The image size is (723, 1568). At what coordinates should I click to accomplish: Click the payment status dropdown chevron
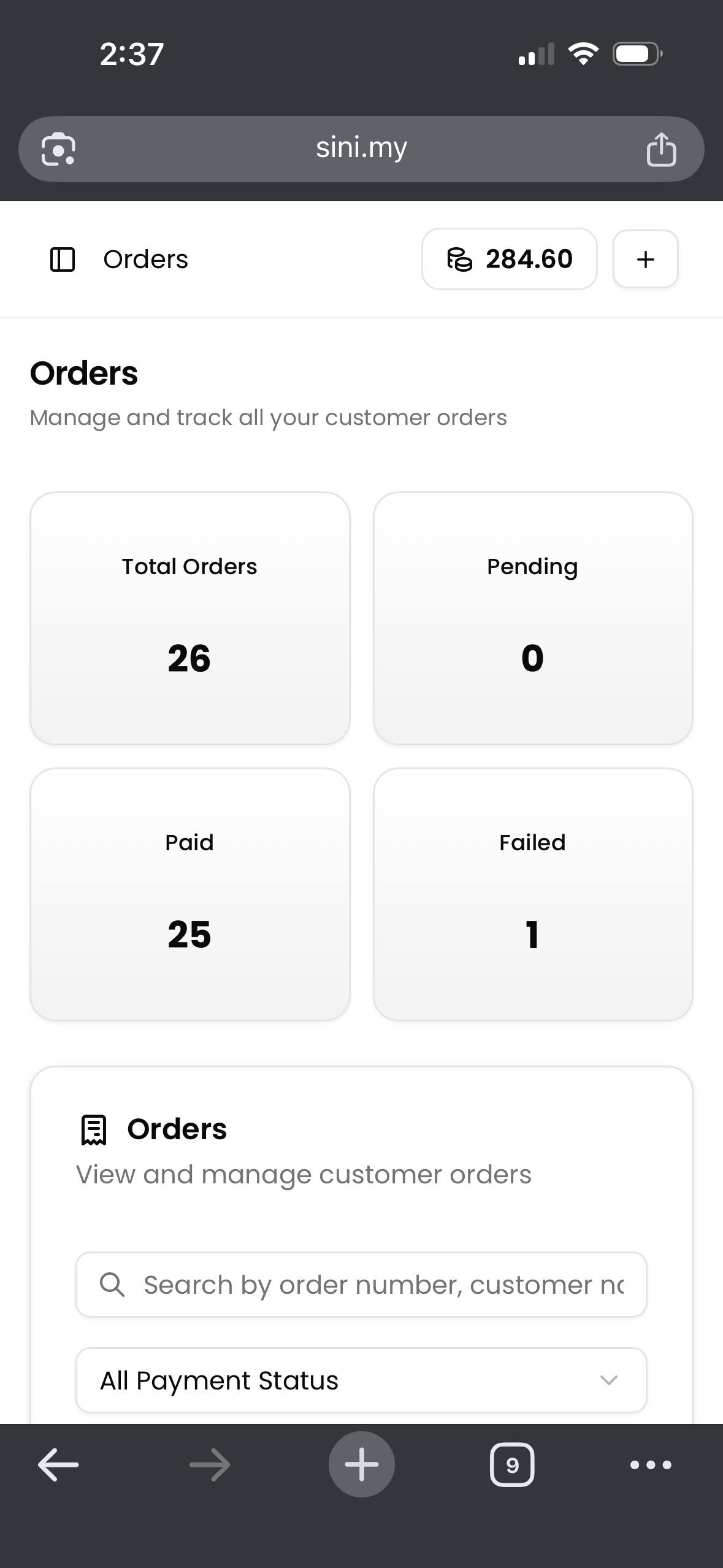pyautogui.click(x=608, y=1380)
